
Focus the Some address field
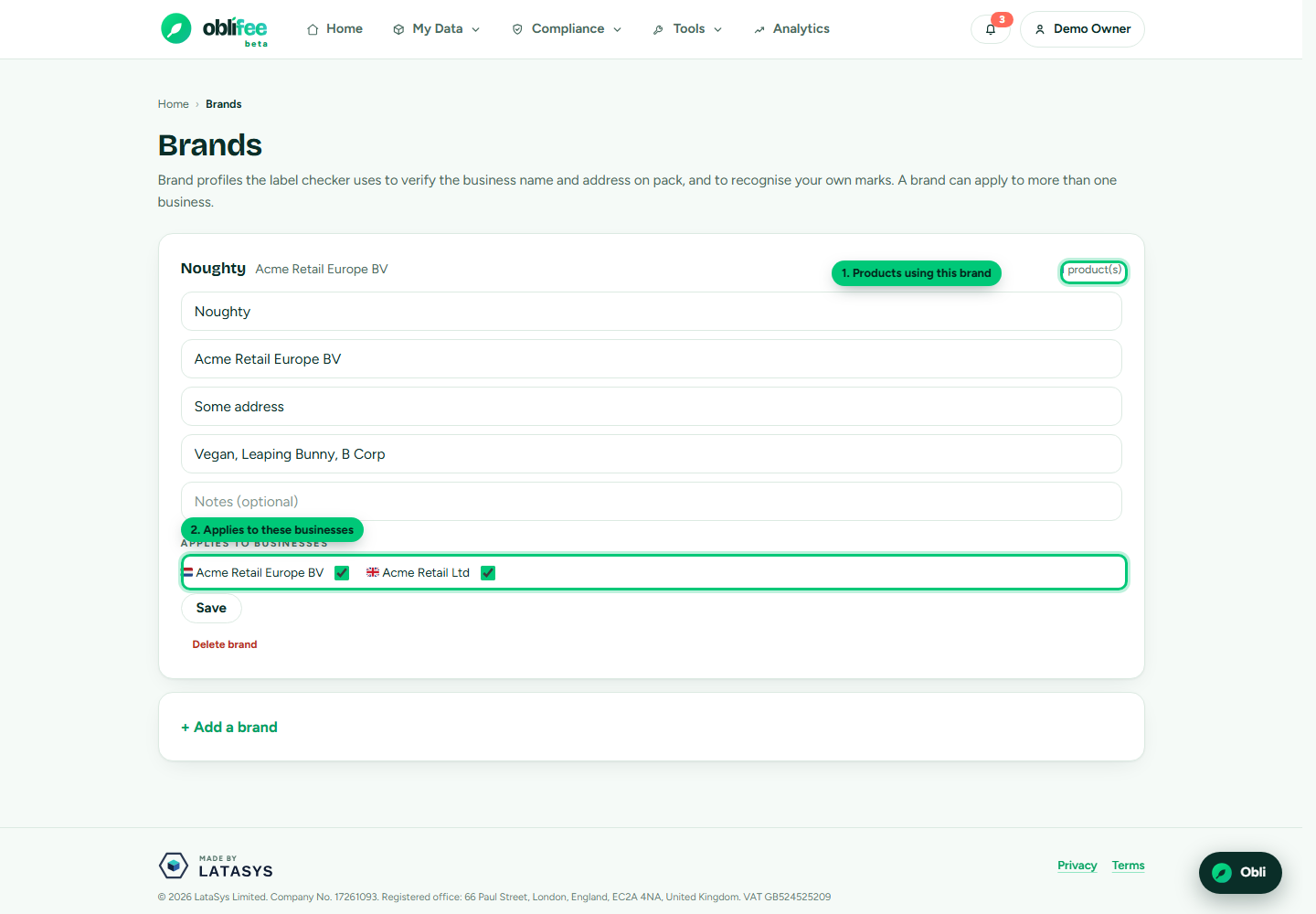tap(652, 407)
